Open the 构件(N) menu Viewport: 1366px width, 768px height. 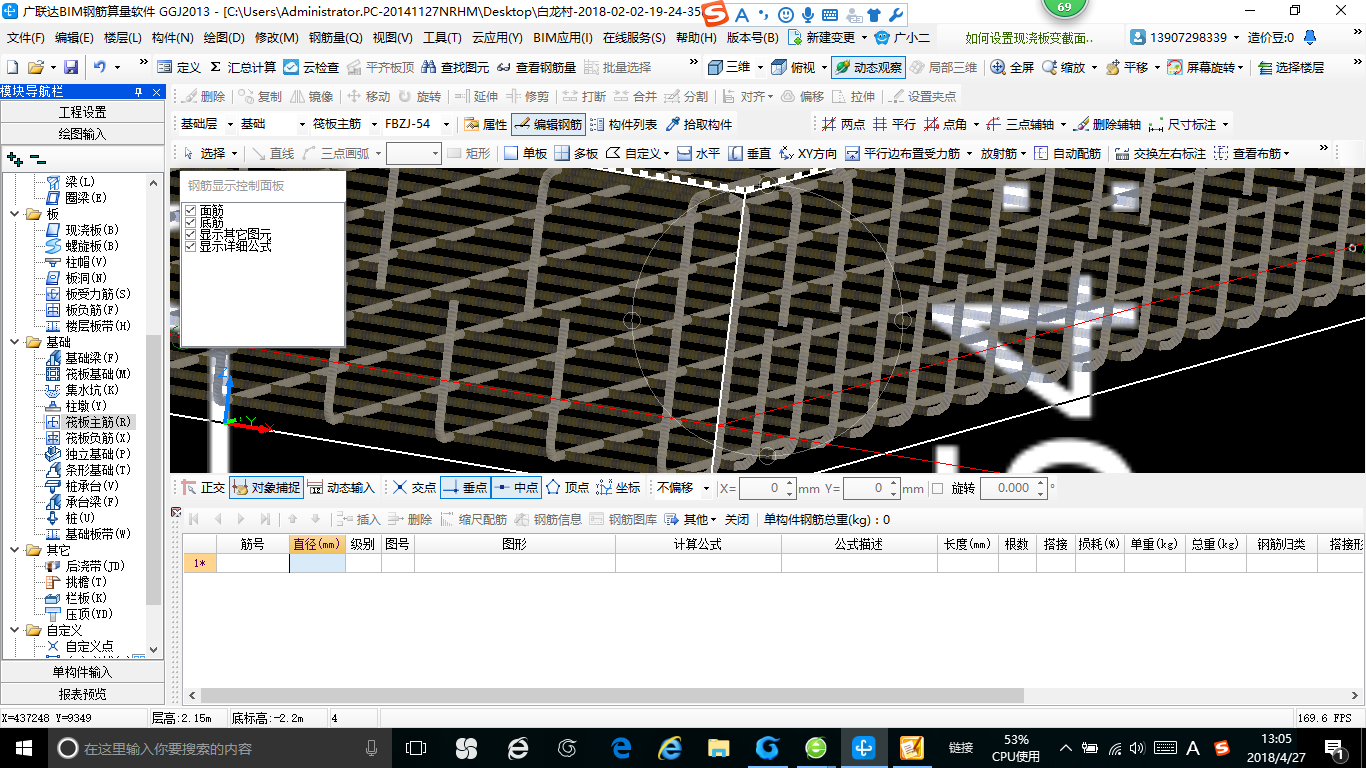point(172,38)
